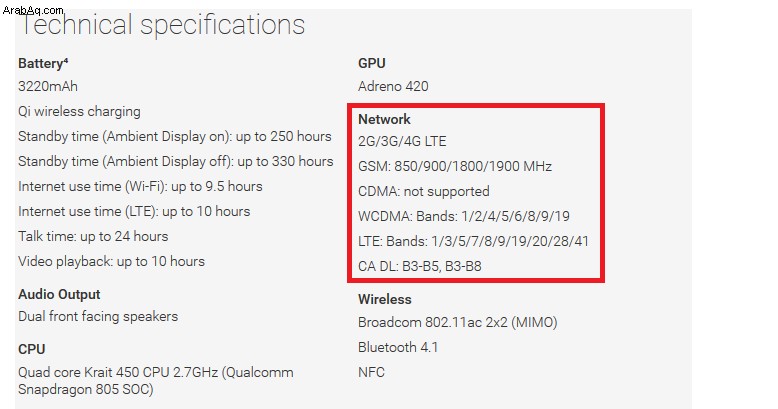Click the Audio Output heading
This screenshot has height=409, width=778.
click(59, 294)
